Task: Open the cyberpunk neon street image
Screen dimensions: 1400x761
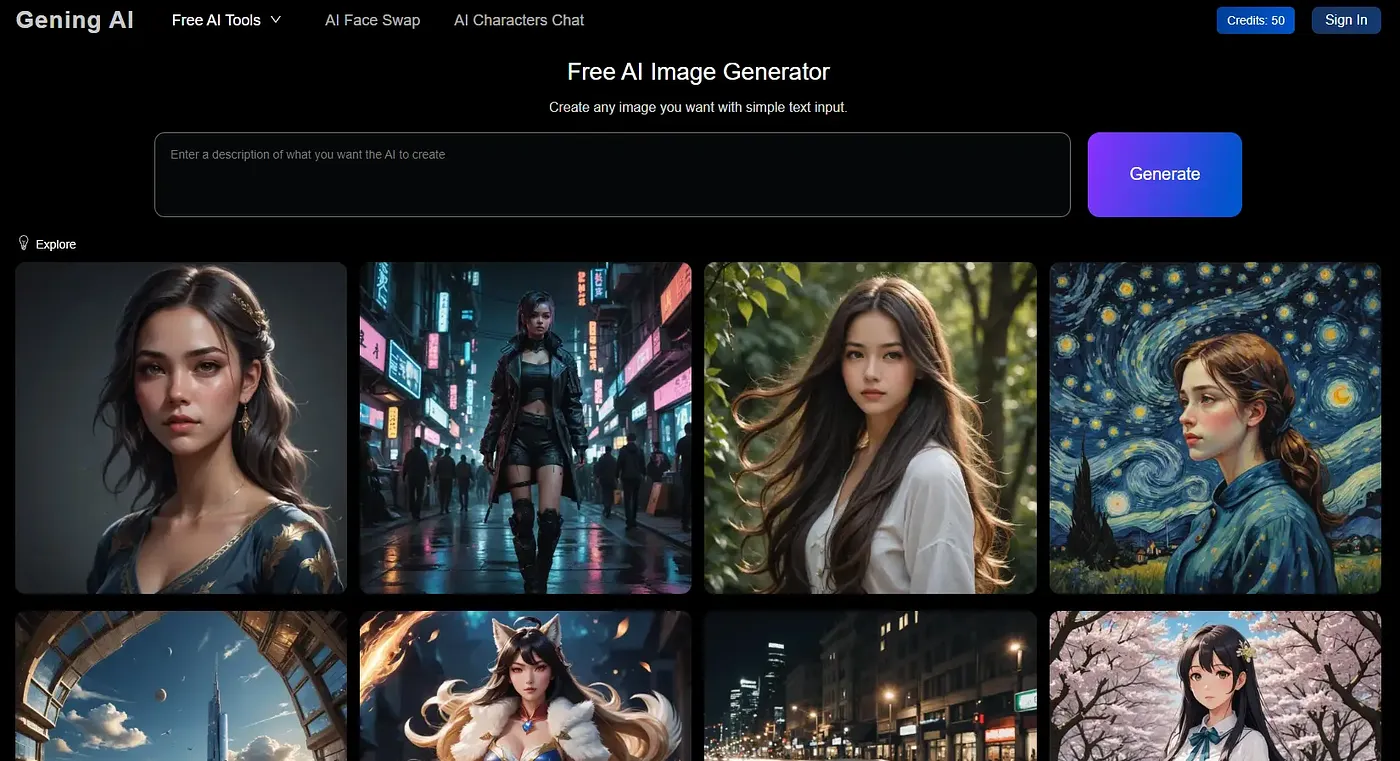Action: click(526, 428)
